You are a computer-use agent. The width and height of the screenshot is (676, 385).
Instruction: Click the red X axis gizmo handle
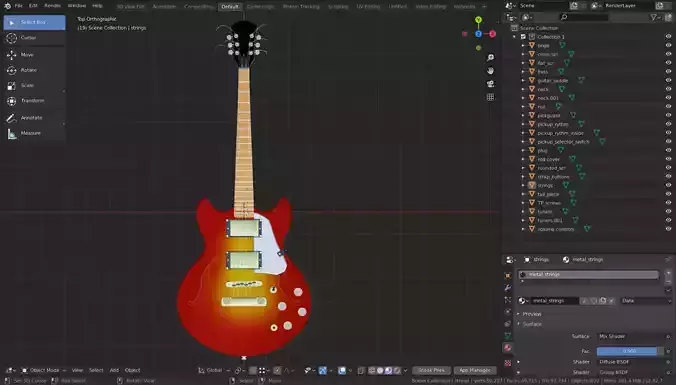(492, 34)
